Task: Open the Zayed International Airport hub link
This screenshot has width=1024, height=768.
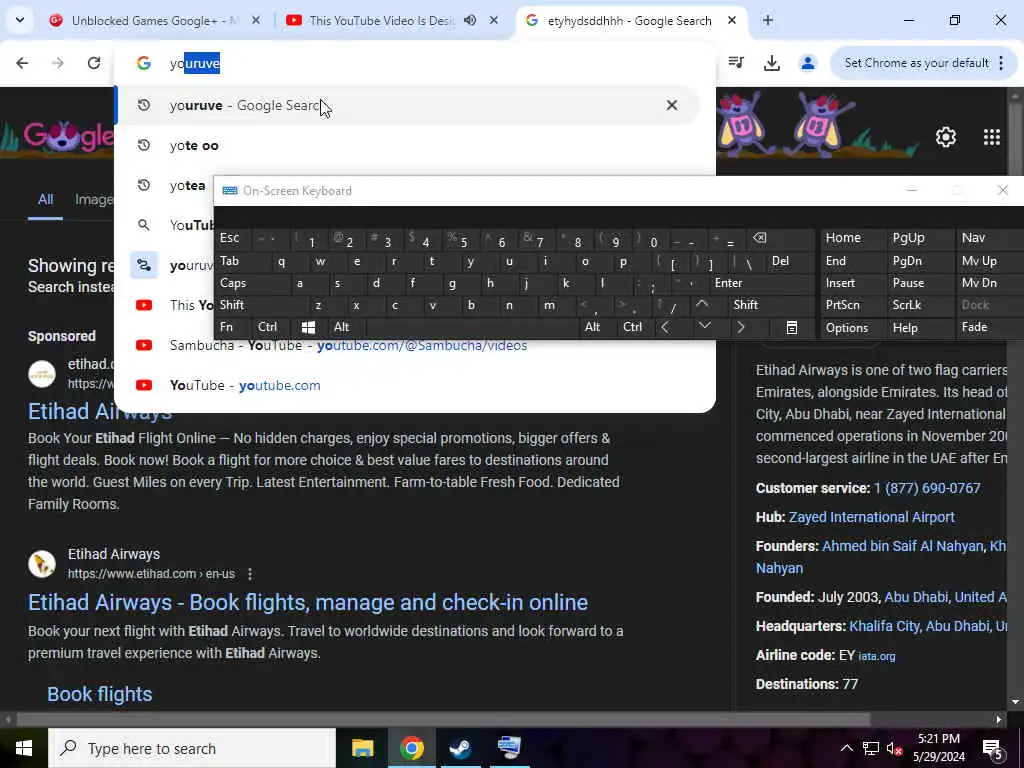Action: [872, 517]
